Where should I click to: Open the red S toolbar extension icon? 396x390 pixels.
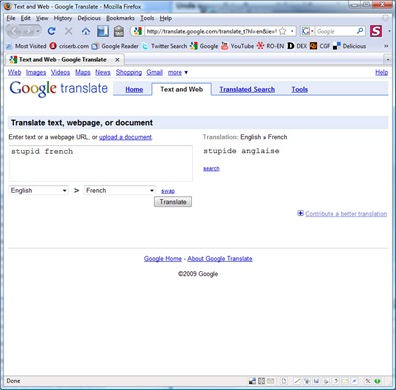pyautogui.click(x=376, y=31)
